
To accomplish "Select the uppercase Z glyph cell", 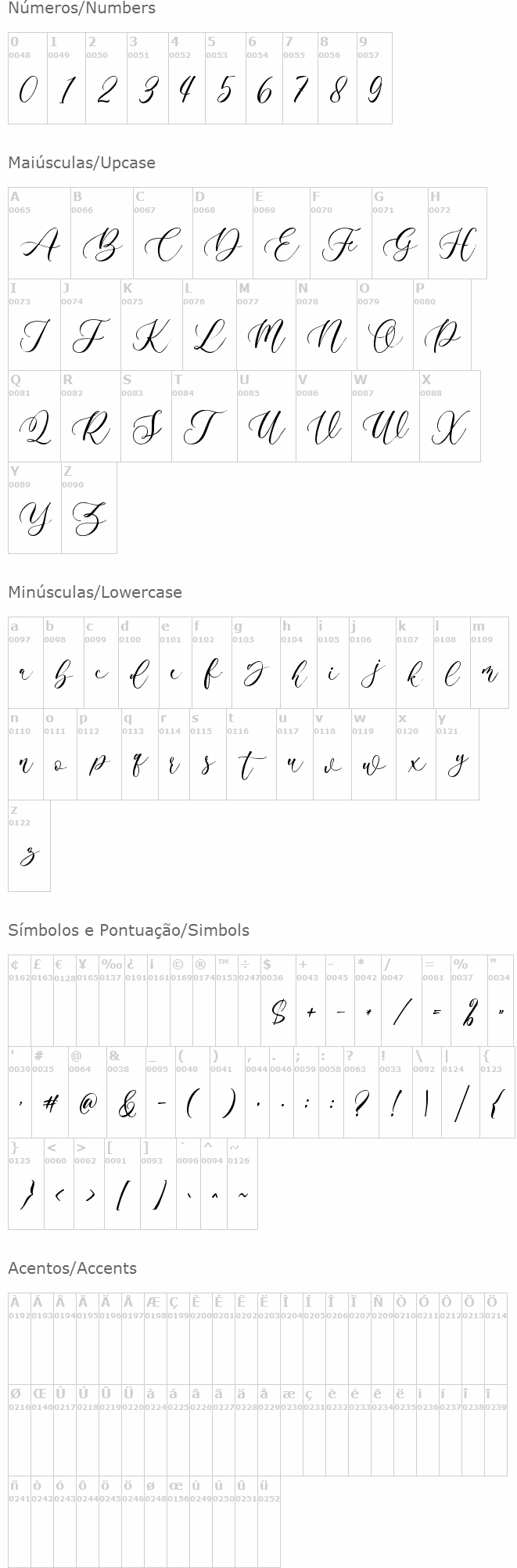I will pos(89,508).
